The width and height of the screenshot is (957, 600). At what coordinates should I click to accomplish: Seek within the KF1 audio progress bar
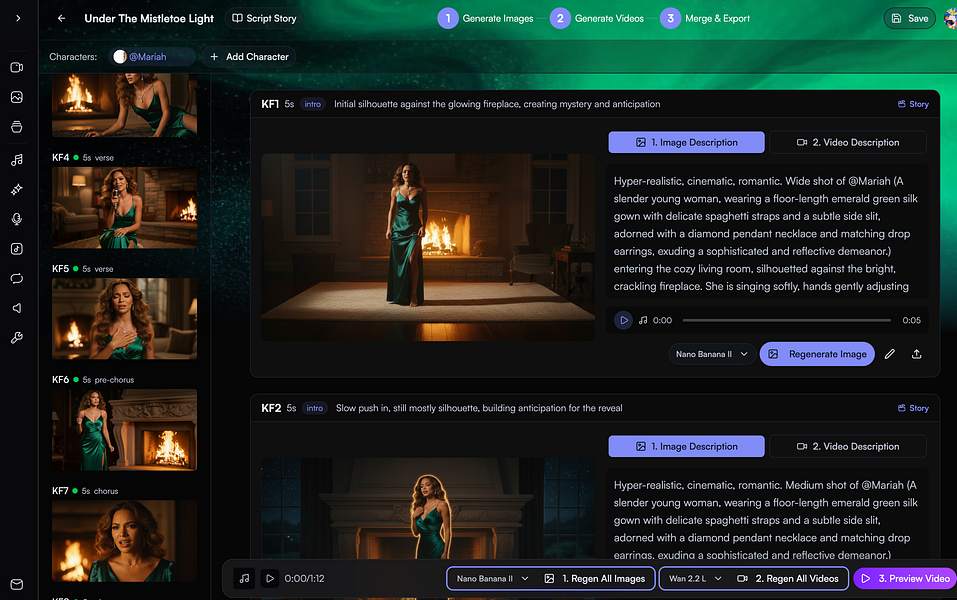point(787,320)
